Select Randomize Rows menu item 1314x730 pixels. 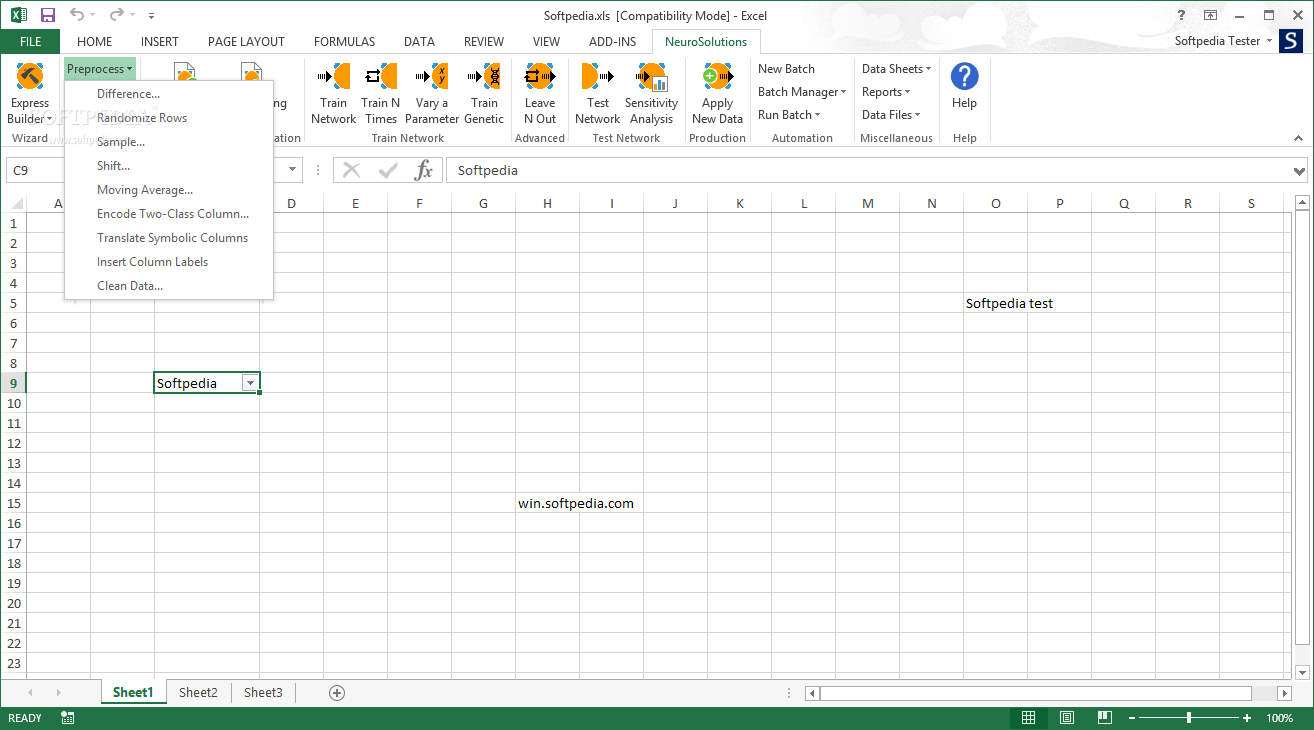(x=169, y=118)
